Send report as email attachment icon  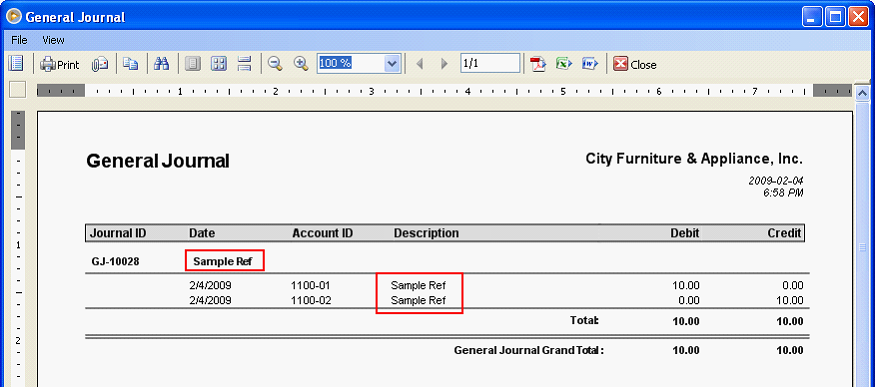[100, 64]
